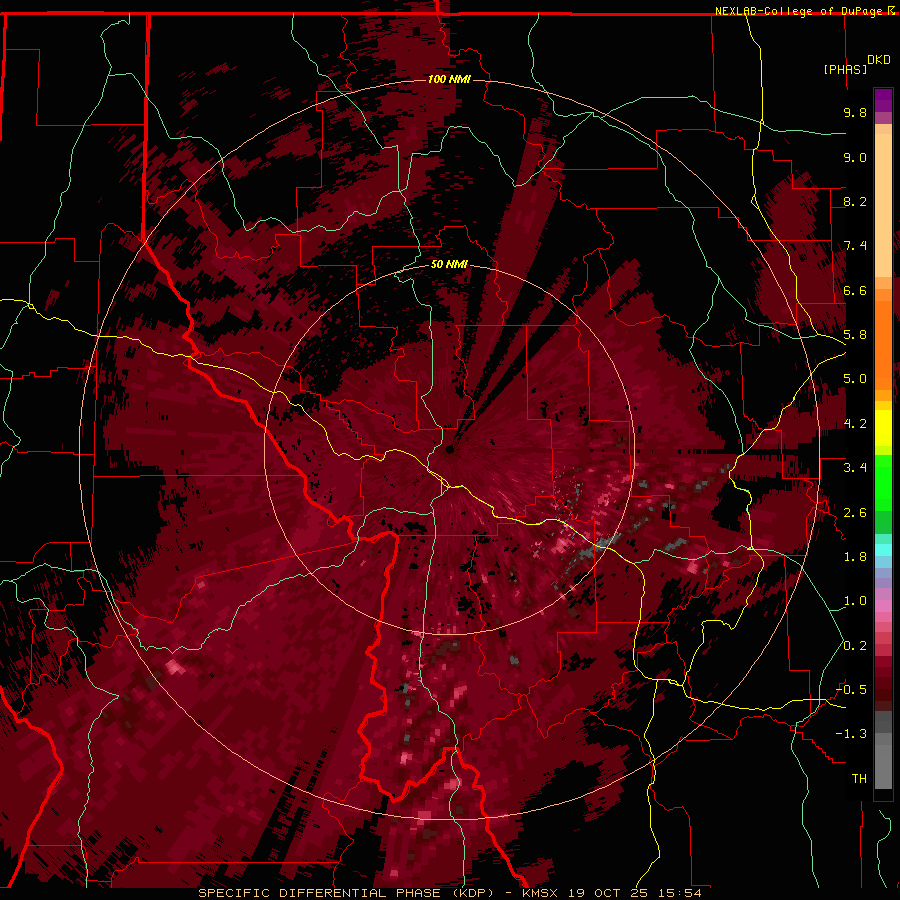
Task: Click the KMSX station identifier in caption
Action: click(540, 893)
